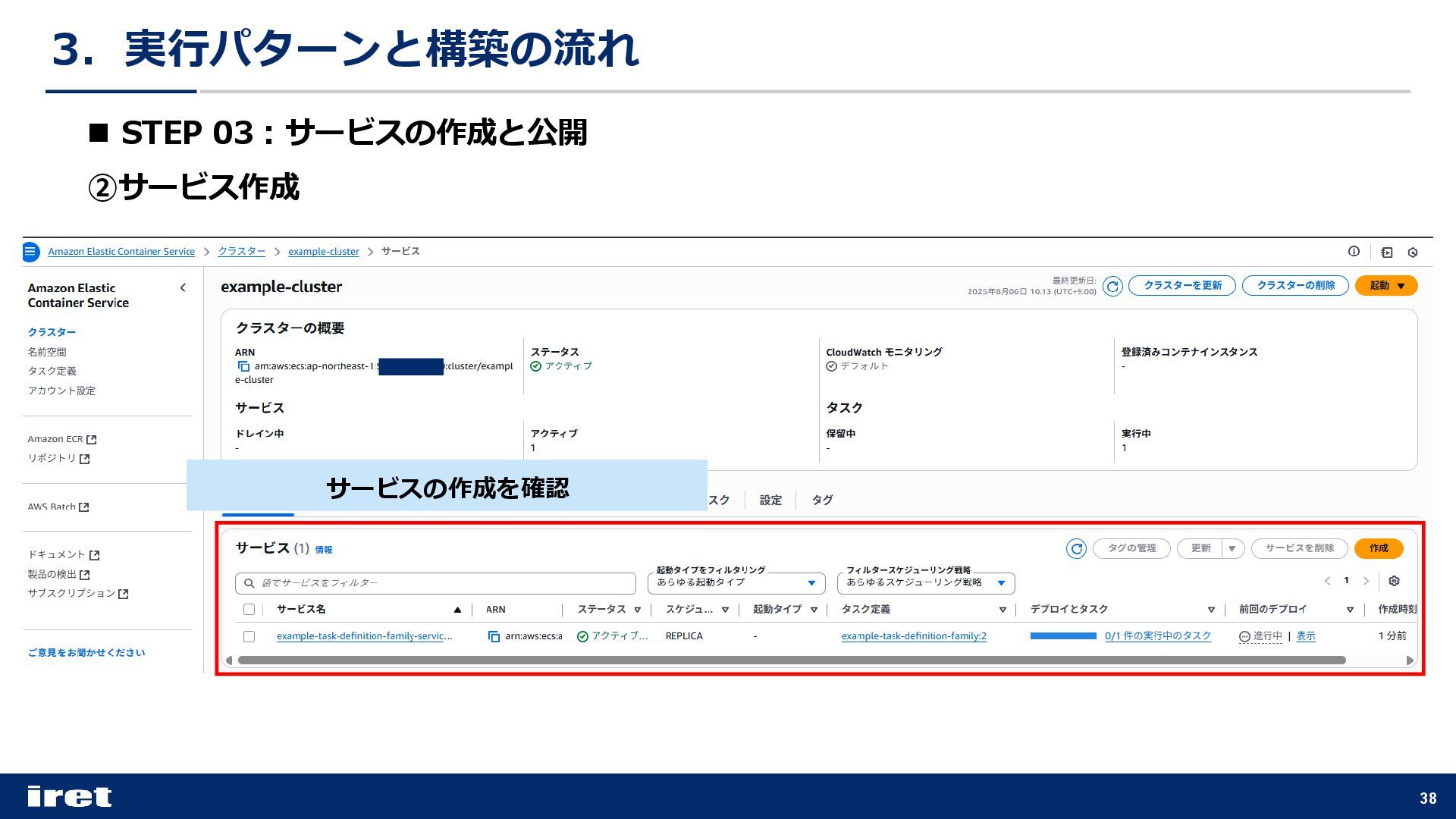Open the 起動 dropdown button

[x=1386, y=286]
